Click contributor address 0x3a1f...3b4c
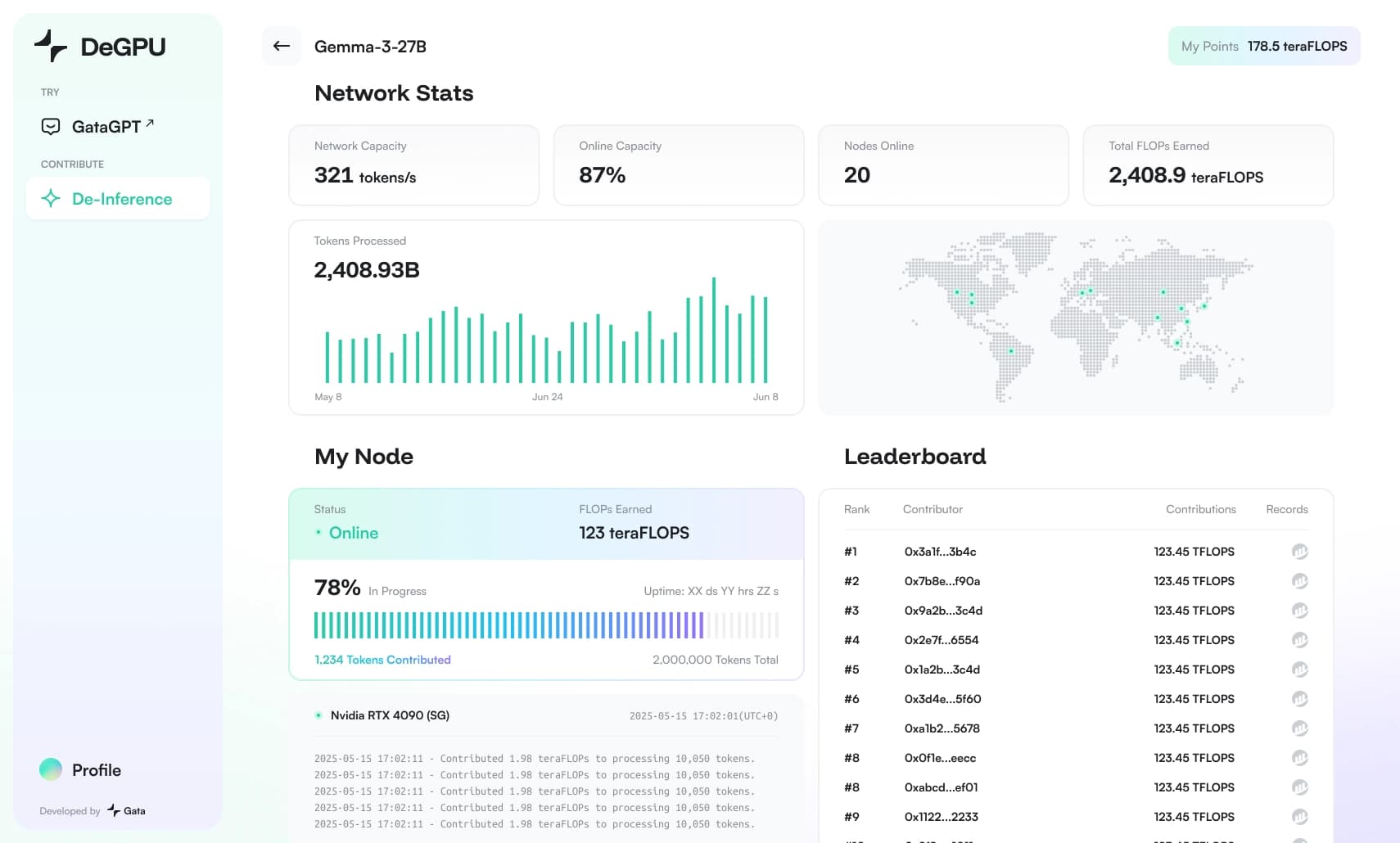The image size is (1400, 843). pyautogui.click(x=940, y=552)
